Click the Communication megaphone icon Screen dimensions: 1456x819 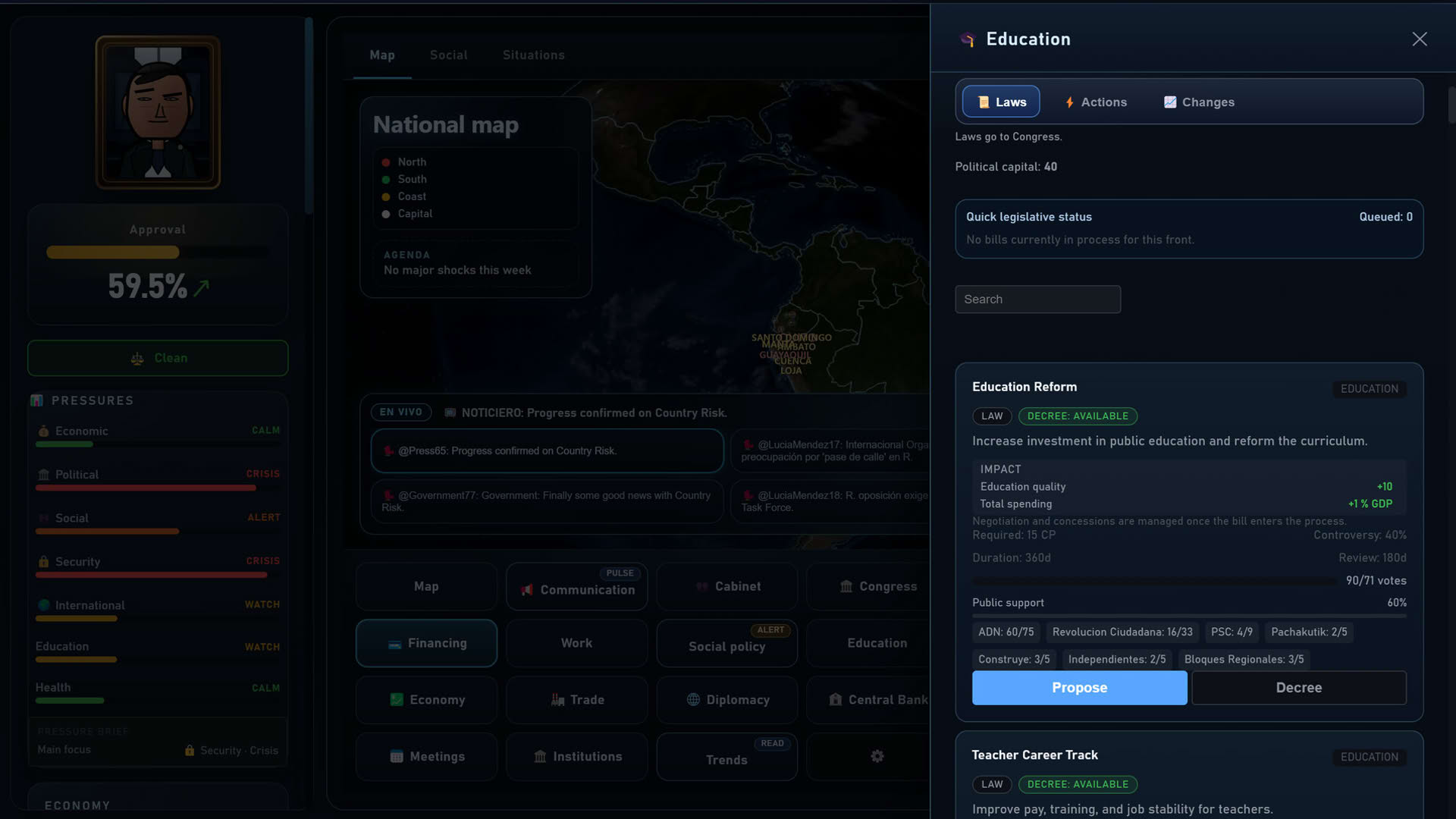point(527,590)
